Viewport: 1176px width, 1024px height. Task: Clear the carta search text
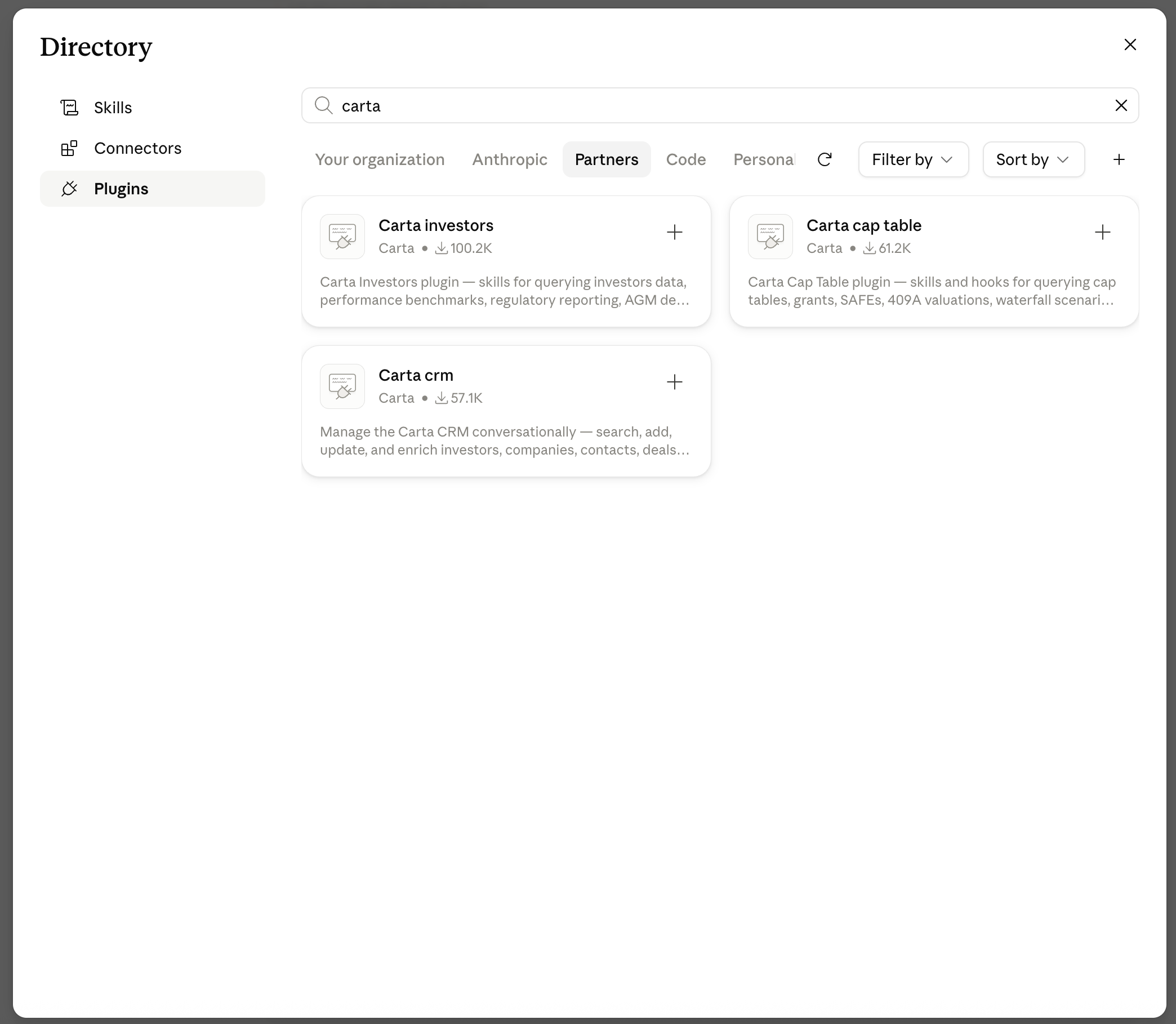point(1121,106)
